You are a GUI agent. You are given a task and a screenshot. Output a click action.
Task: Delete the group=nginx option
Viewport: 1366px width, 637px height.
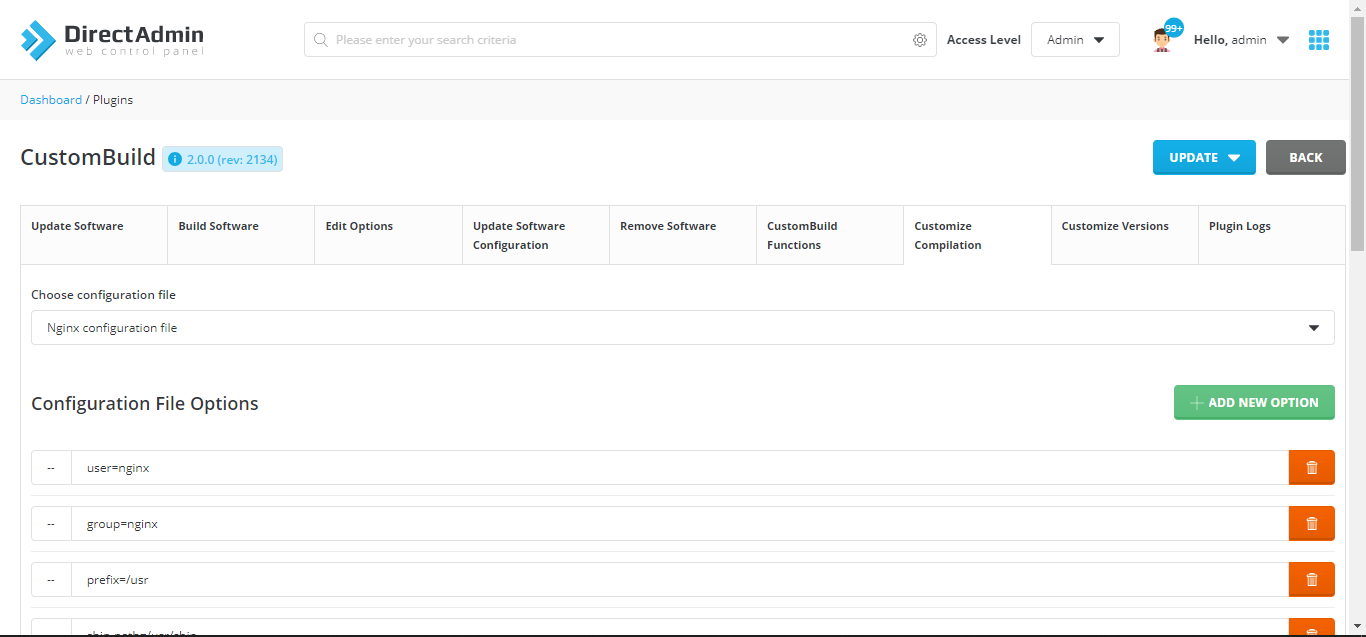pos(1312,523)
